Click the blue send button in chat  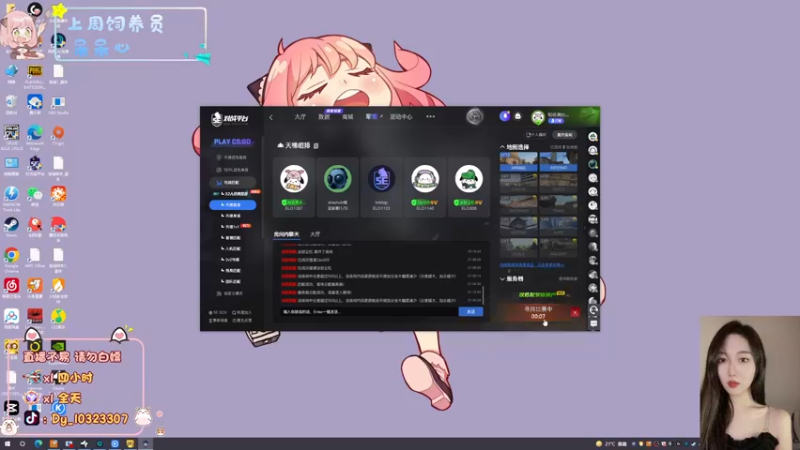coord(471,311)
